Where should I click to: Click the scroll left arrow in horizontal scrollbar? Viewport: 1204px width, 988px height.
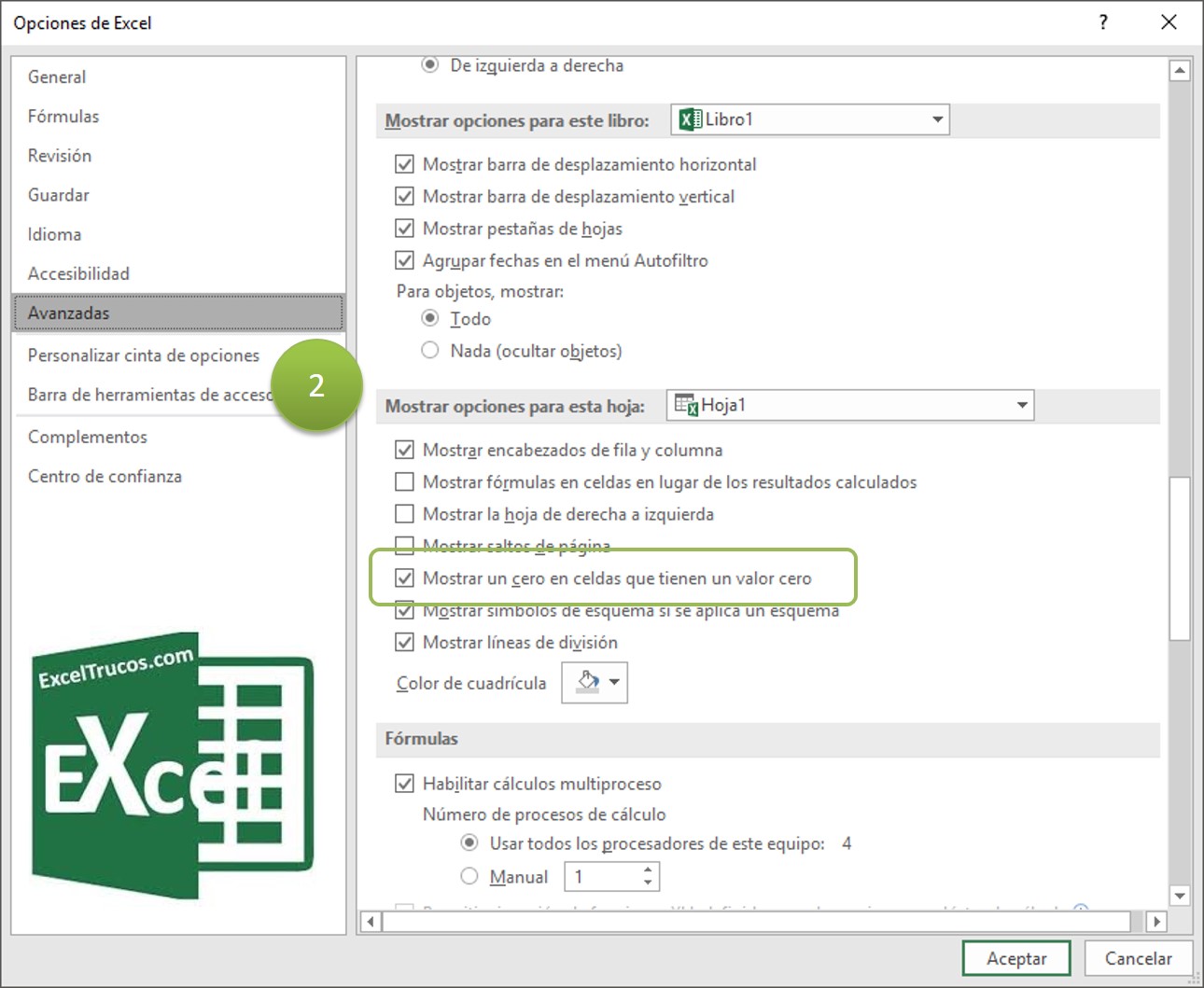click(371, 922)
